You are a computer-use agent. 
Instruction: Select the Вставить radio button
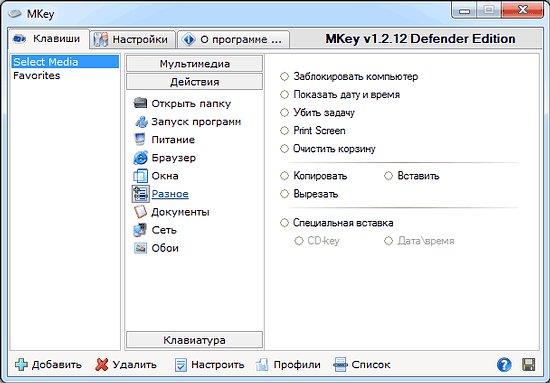pyautogui.click(x=388, y=176)
